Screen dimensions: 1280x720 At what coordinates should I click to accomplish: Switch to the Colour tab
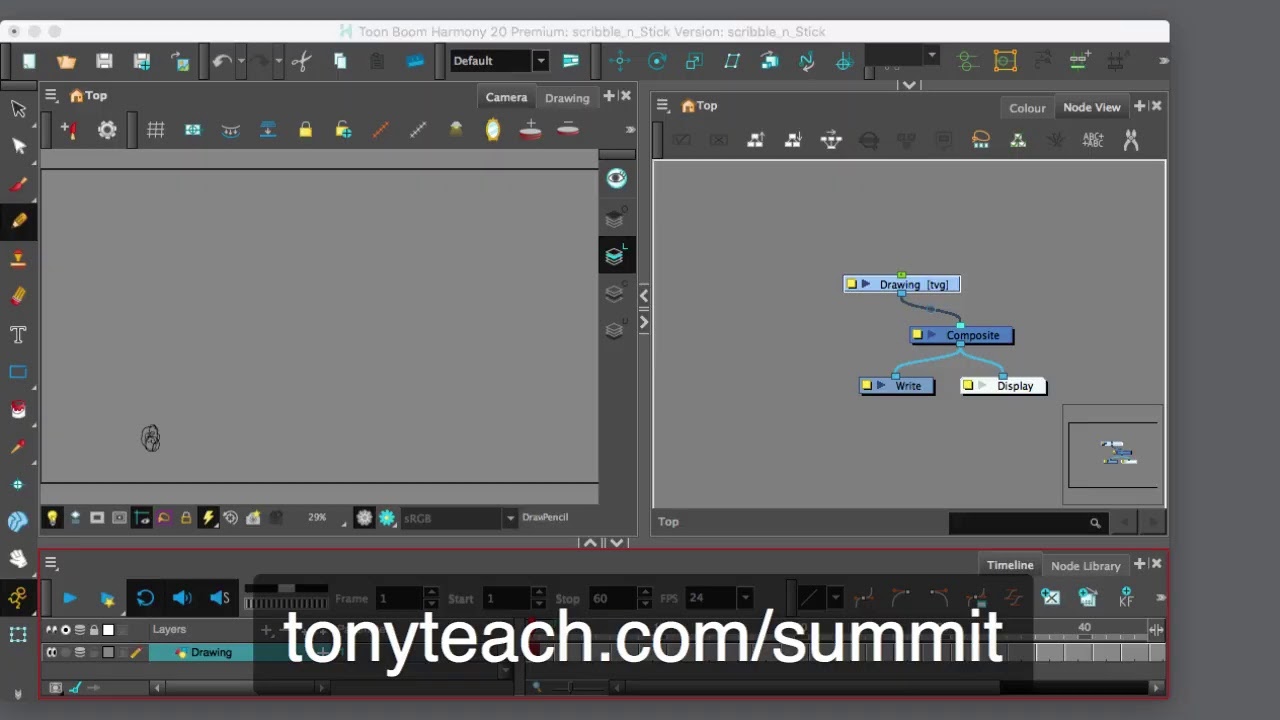pyautogui.click(x=1027, y=108)
